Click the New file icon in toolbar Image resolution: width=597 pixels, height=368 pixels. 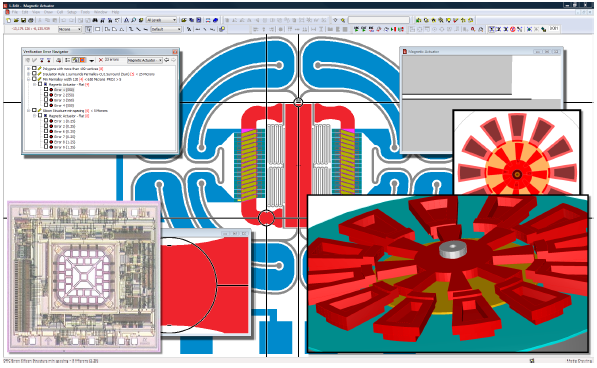9,20
